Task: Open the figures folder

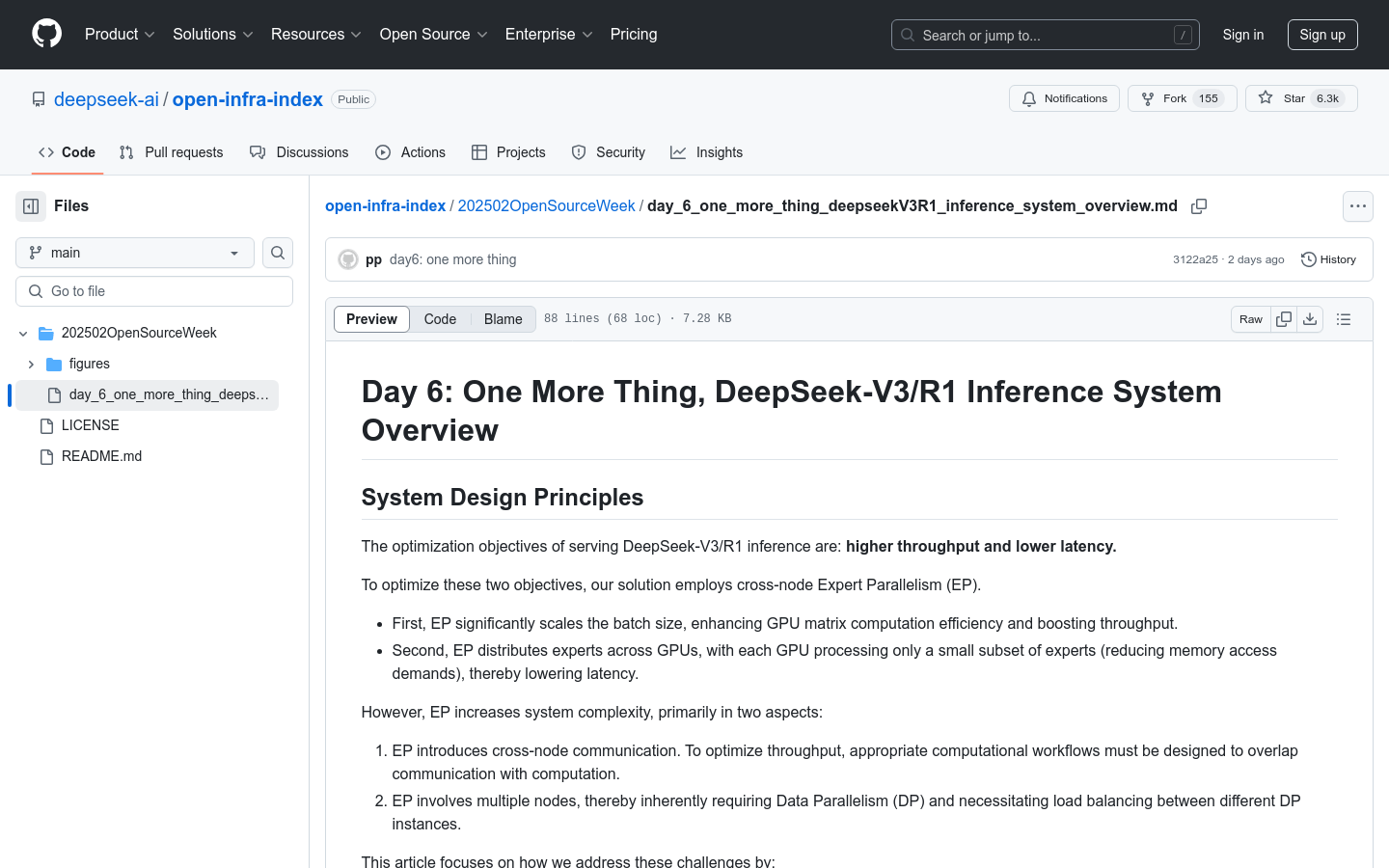Action: (x=90, y=364)
